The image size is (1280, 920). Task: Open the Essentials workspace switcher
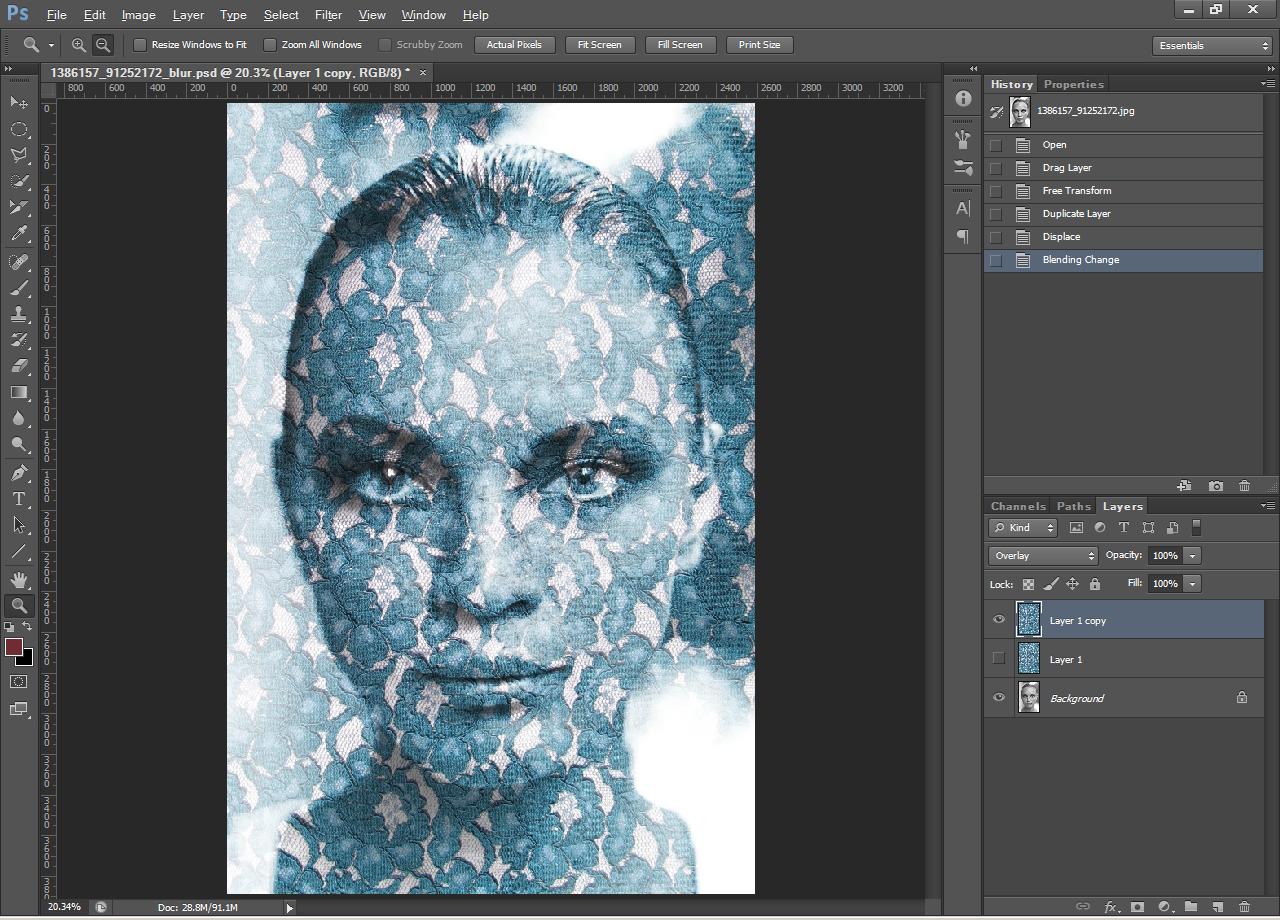[x=1211, y=45]
